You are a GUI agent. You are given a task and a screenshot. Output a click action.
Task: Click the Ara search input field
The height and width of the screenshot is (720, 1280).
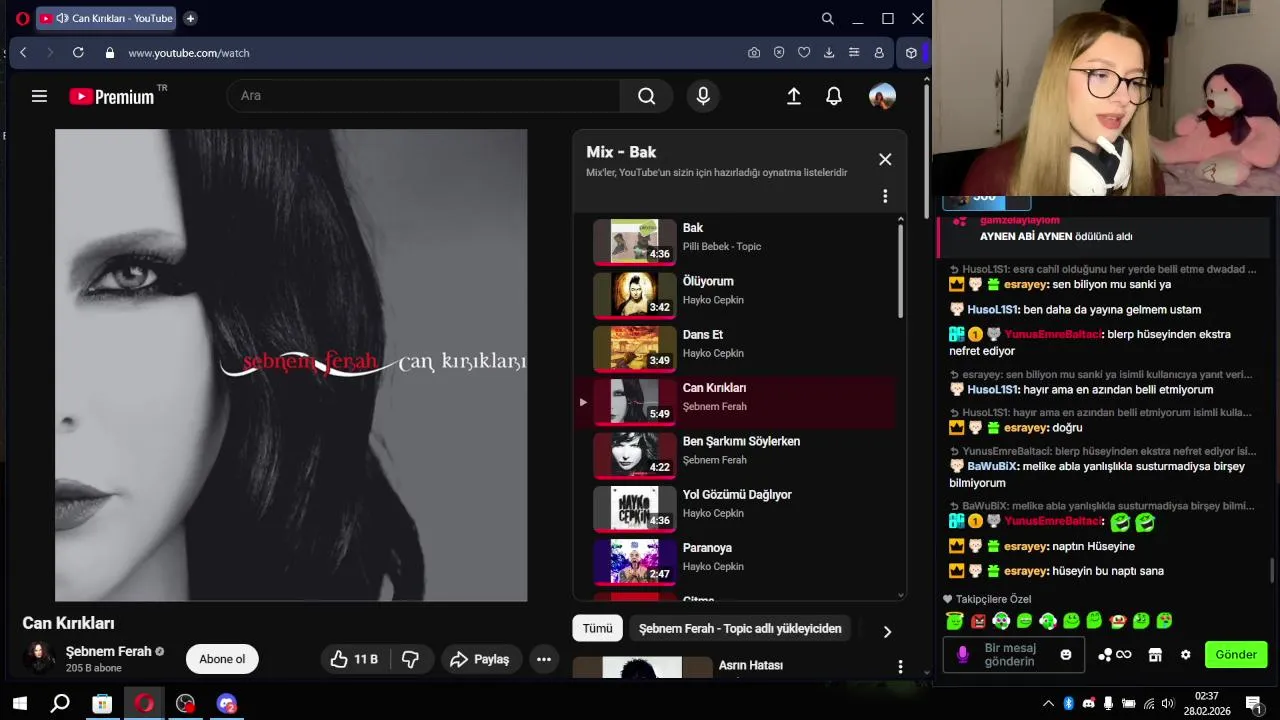click(x=424, y=96)
